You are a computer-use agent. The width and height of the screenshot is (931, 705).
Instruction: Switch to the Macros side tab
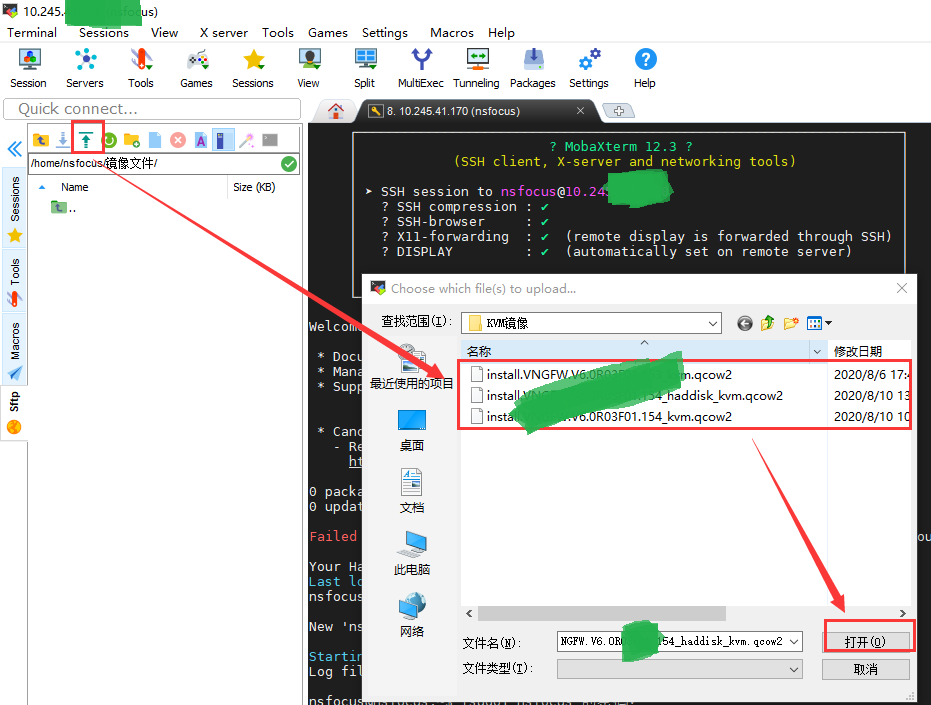pyautogui.click(x=15, y=350)
